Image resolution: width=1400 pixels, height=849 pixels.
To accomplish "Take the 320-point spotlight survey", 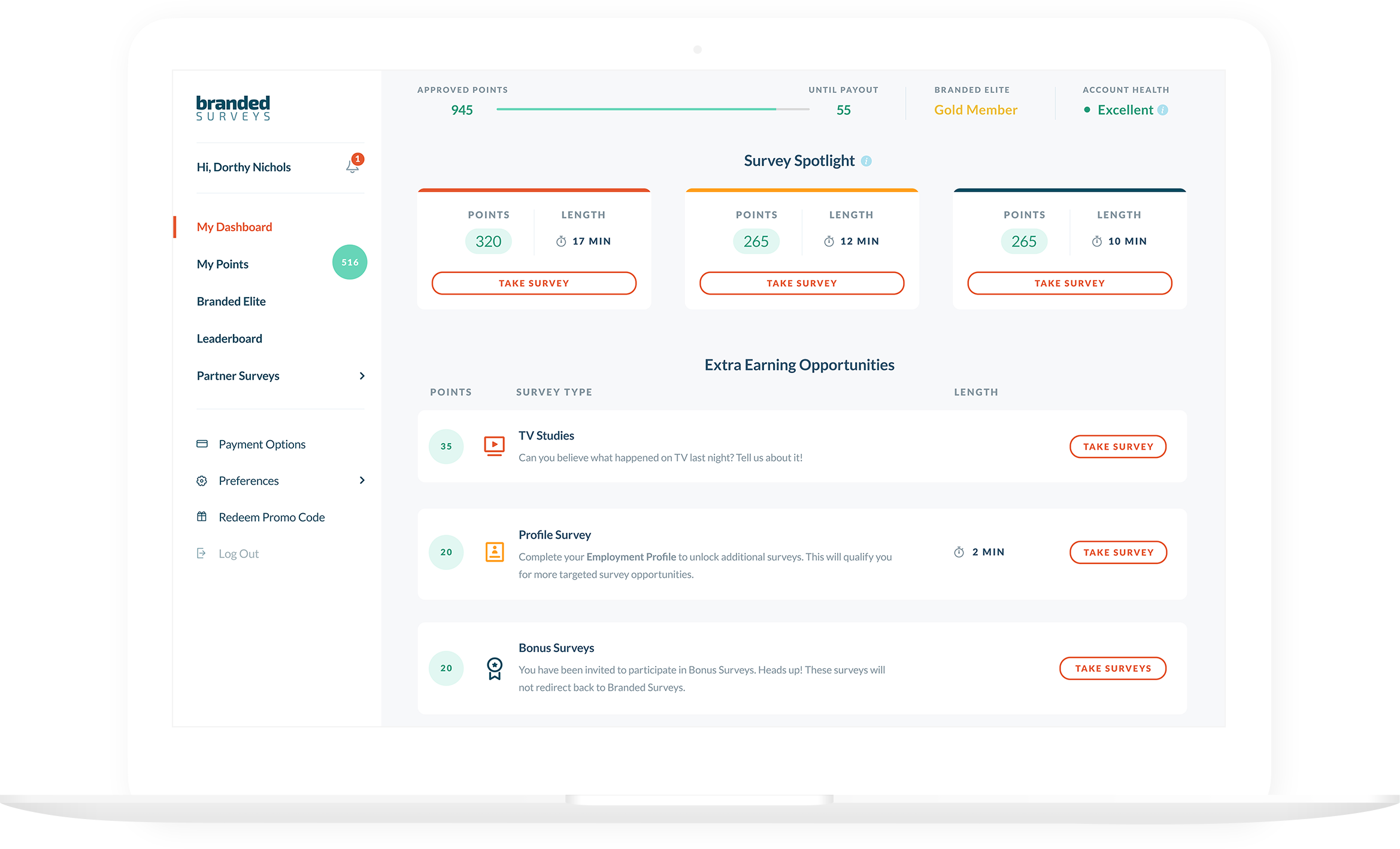I will [x=534, y=282].
